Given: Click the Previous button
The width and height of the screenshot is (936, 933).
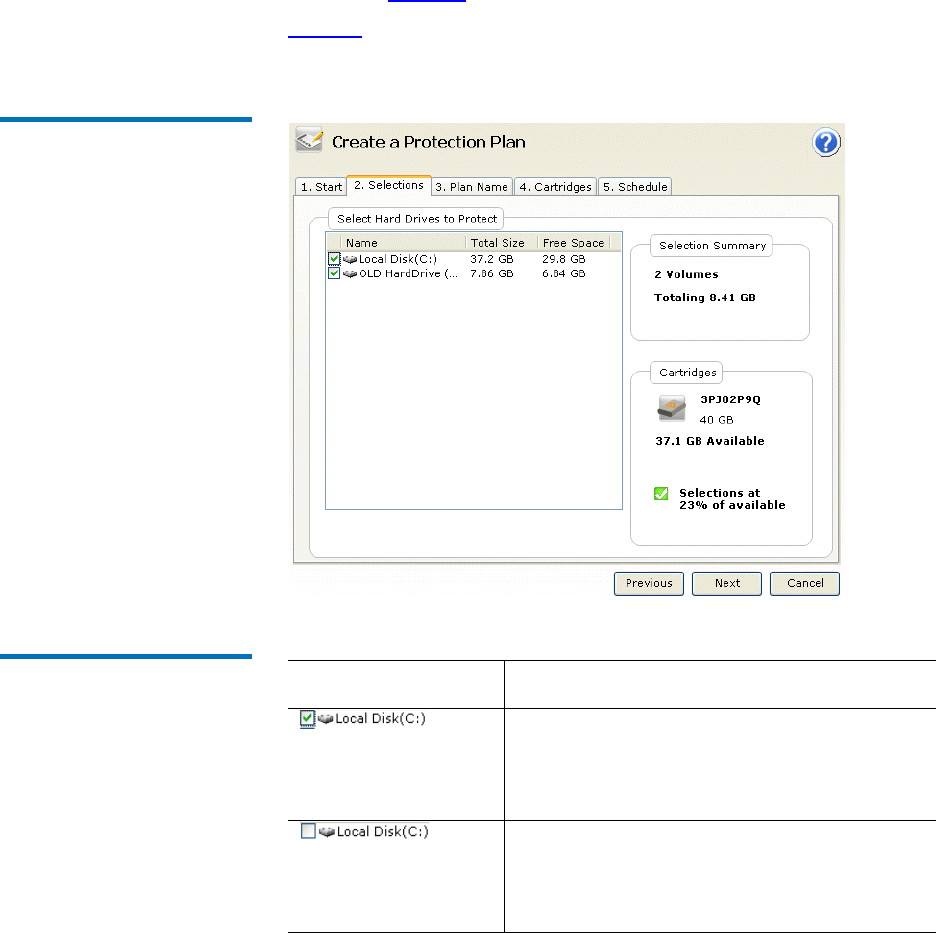Looking at the screenshot, I should 649,583.
